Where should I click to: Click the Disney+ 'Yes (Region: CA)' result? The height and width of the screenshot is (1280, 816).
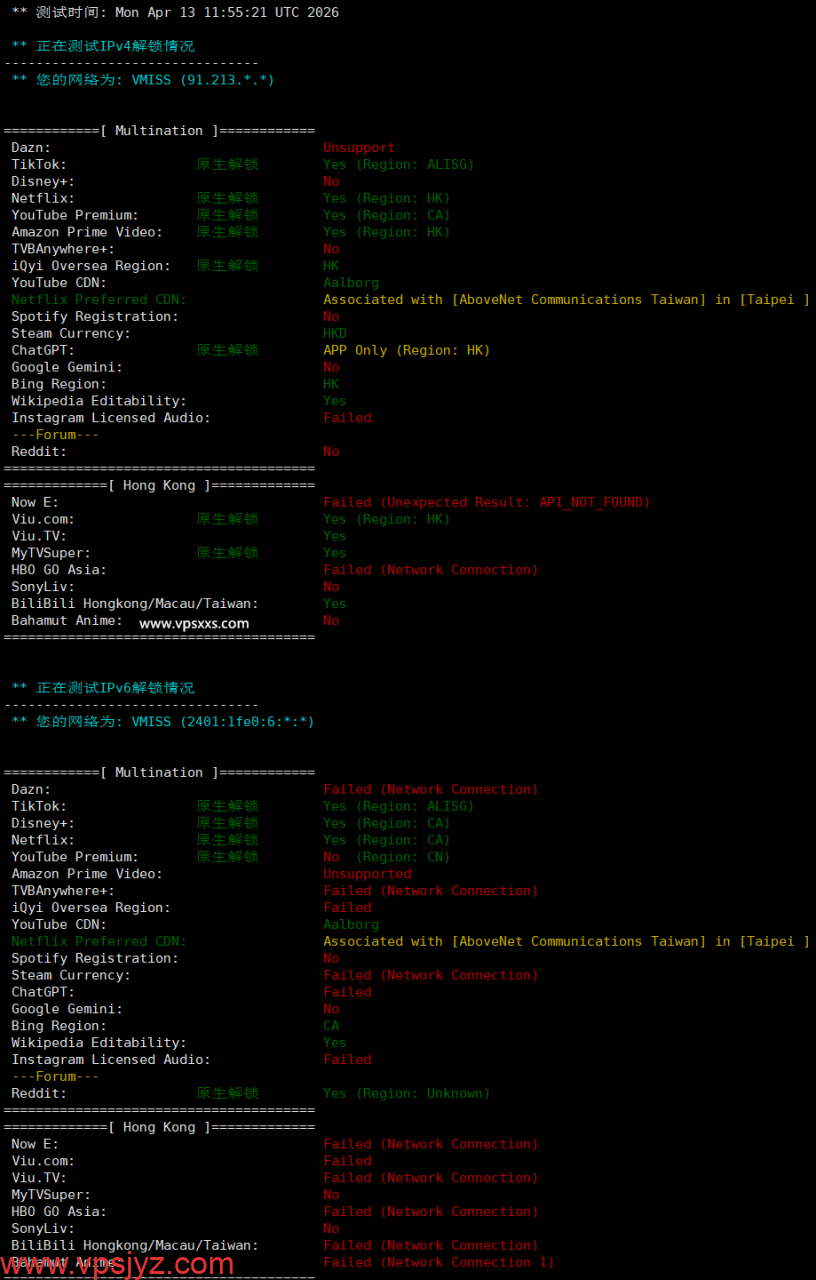386,823
